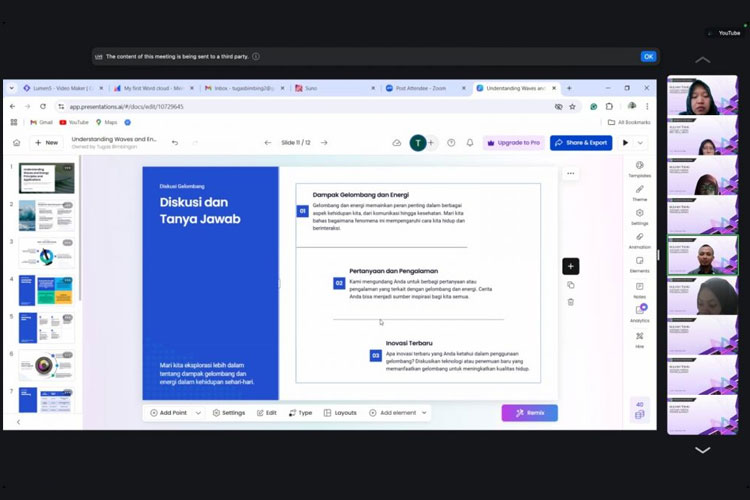Viewport: 750px width, 500px height.
Task: Open Settings in the bottom slide toolbar
Action: (x=229, y=413)
